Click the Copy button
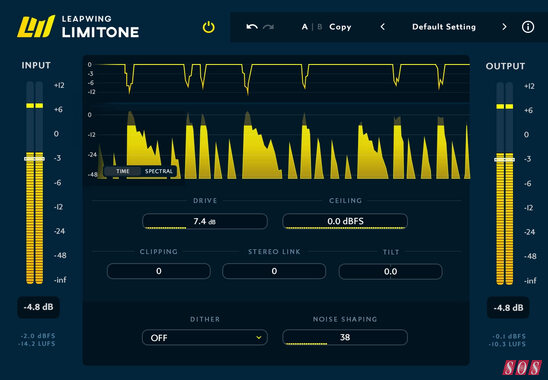 coord(340,27)
